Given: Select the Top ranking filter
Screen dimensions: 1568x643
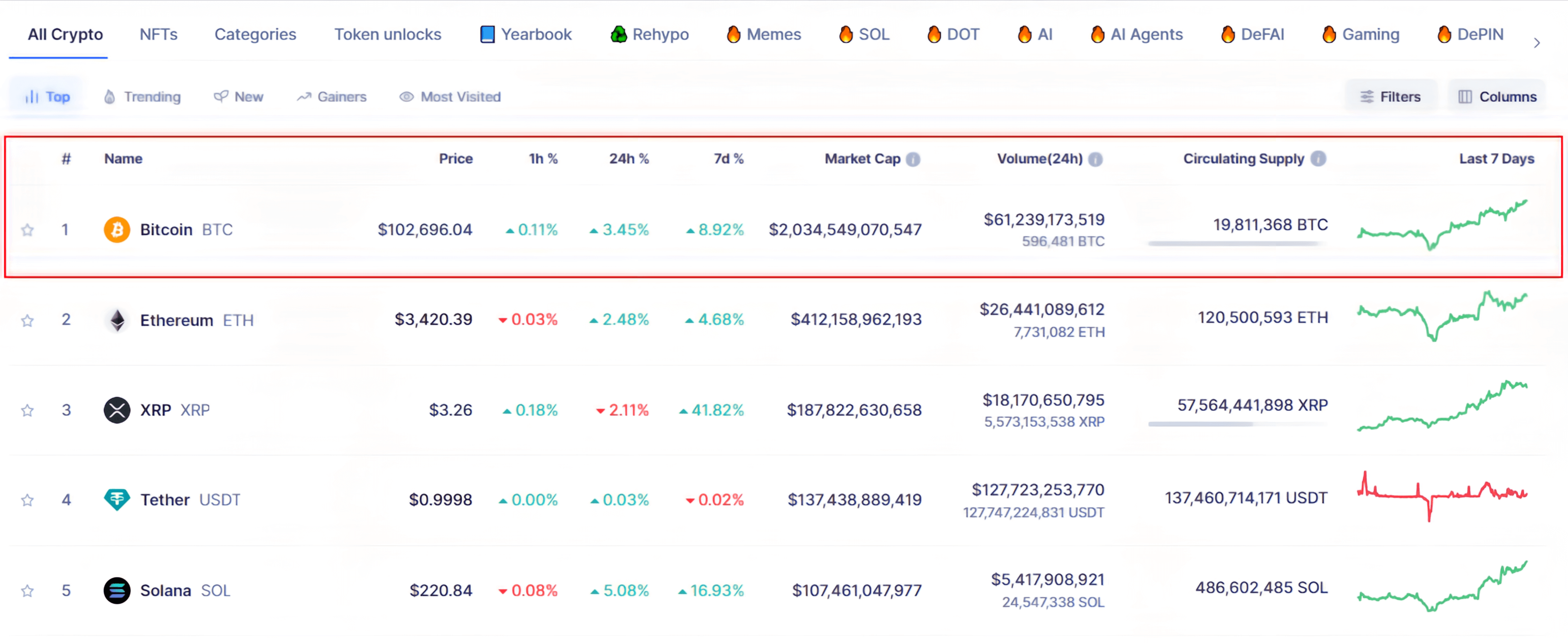Looking at the screenshot, I should (47, 97).
